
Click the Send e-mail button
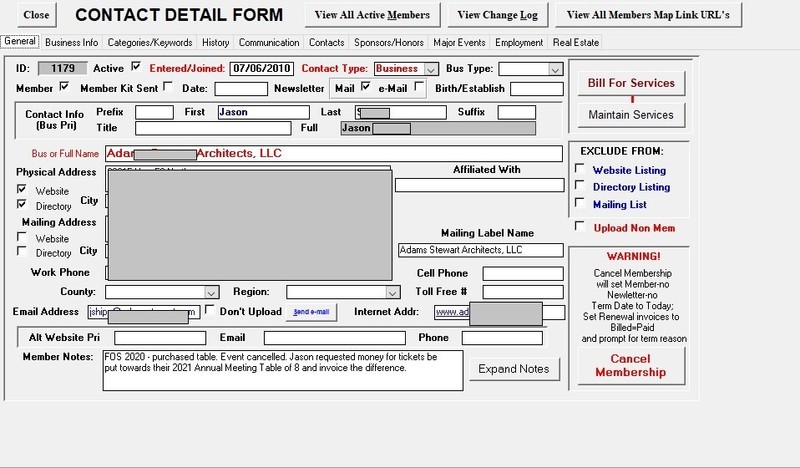311,311
